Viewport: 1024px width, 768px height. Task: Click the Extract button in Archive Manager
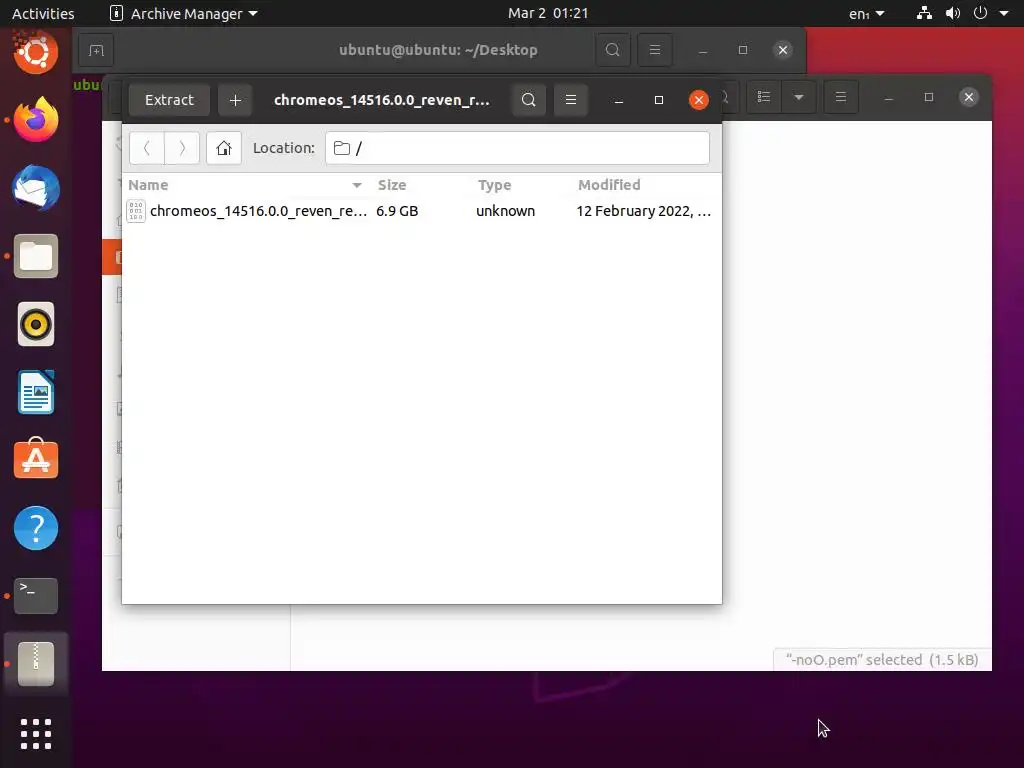coord(169,100)
